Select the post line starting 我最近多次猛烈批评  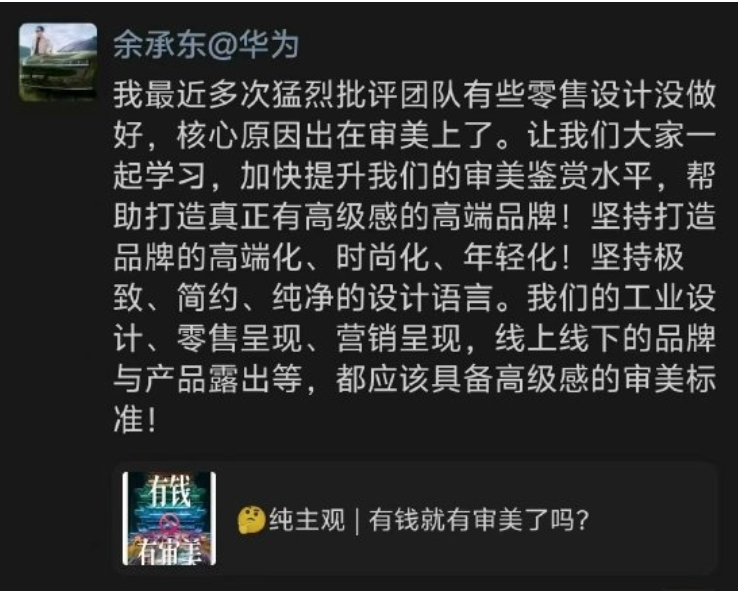tap(415, 95)
